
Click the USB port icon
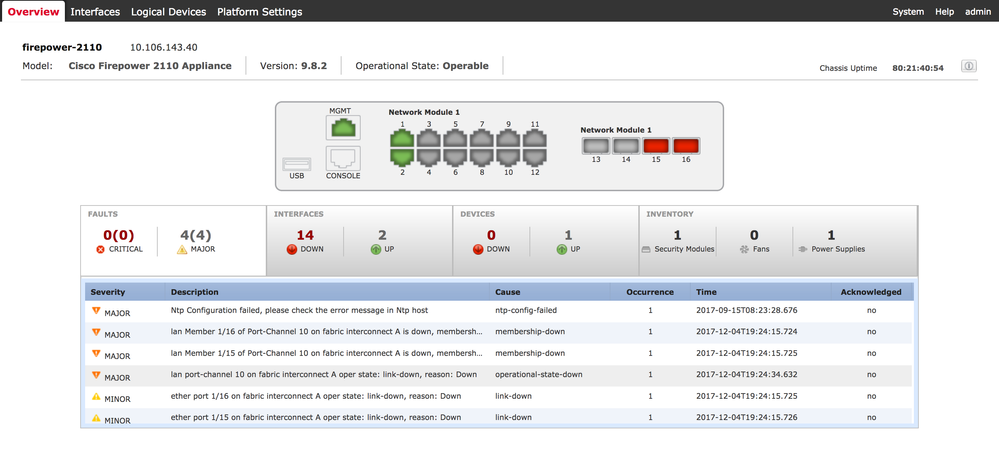296,164
